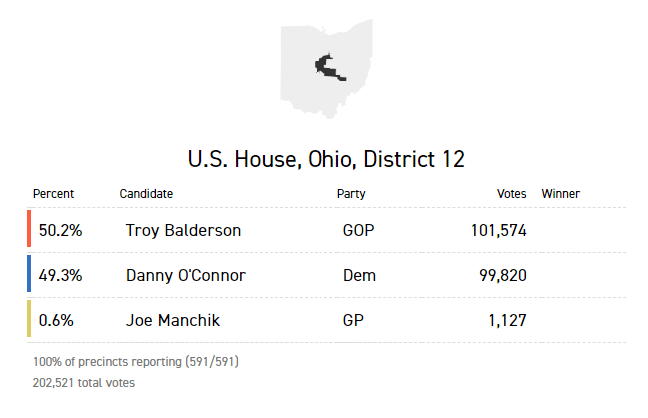
Task: Select the Party column header
Action: tap(351, 194)
